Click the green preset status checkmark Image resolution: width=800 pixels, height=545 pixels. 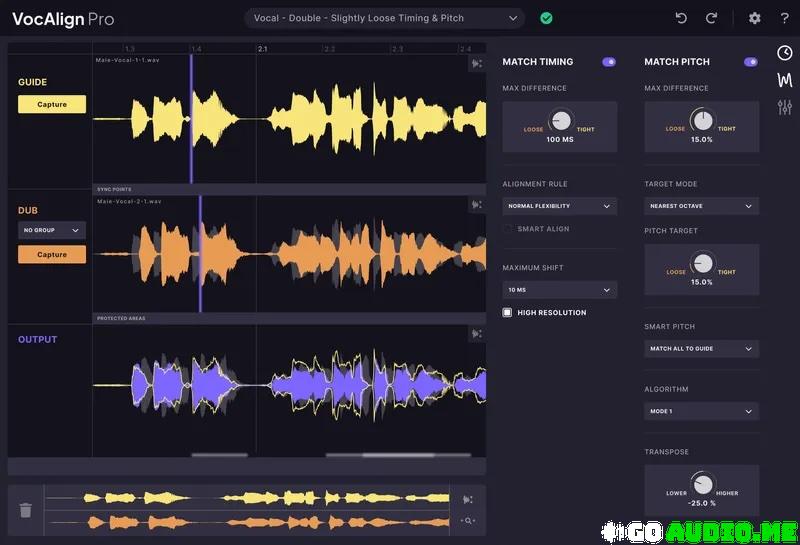pos(546,18)
